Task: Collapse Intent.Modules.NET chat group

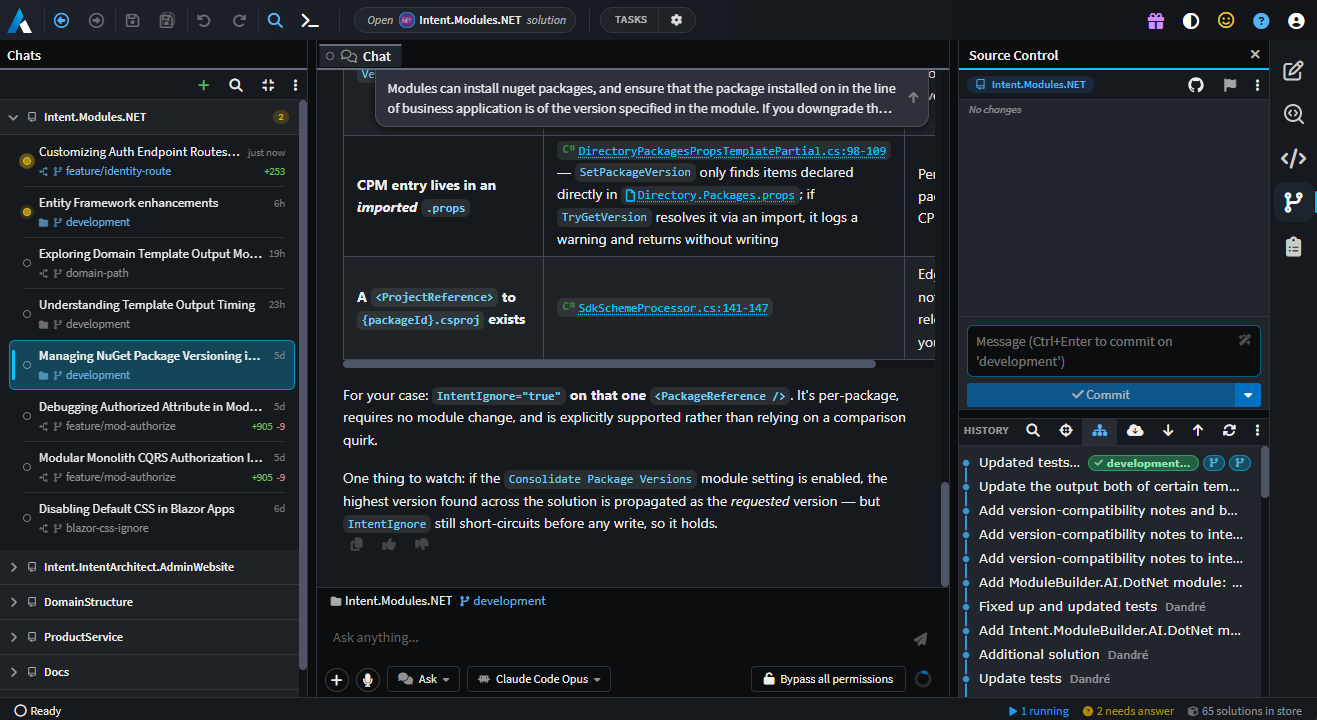Action: (13, 117)
